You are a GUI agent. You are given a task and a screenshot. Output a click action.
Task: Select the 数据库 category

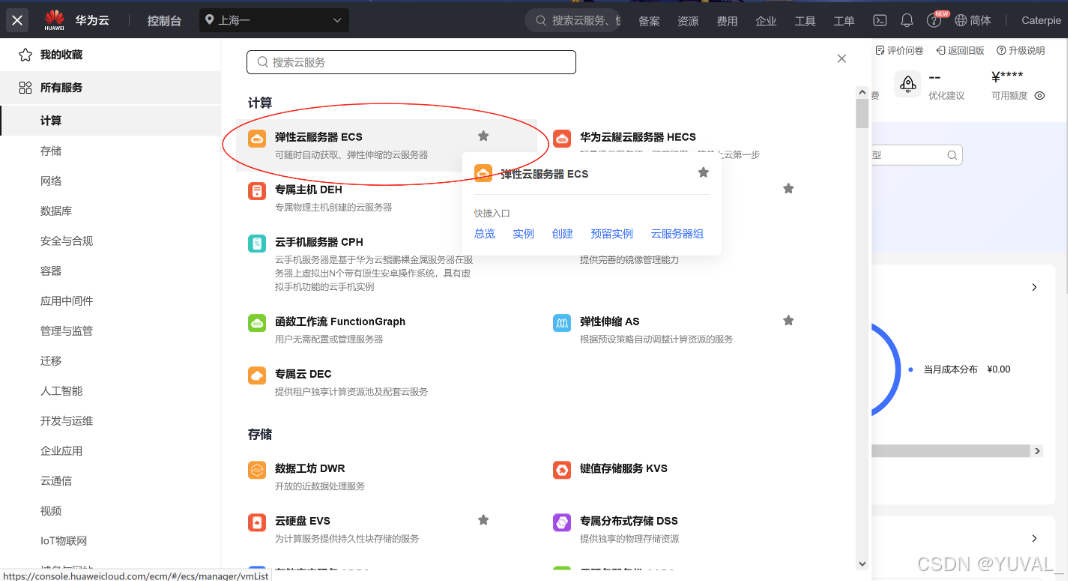[56, 210]
